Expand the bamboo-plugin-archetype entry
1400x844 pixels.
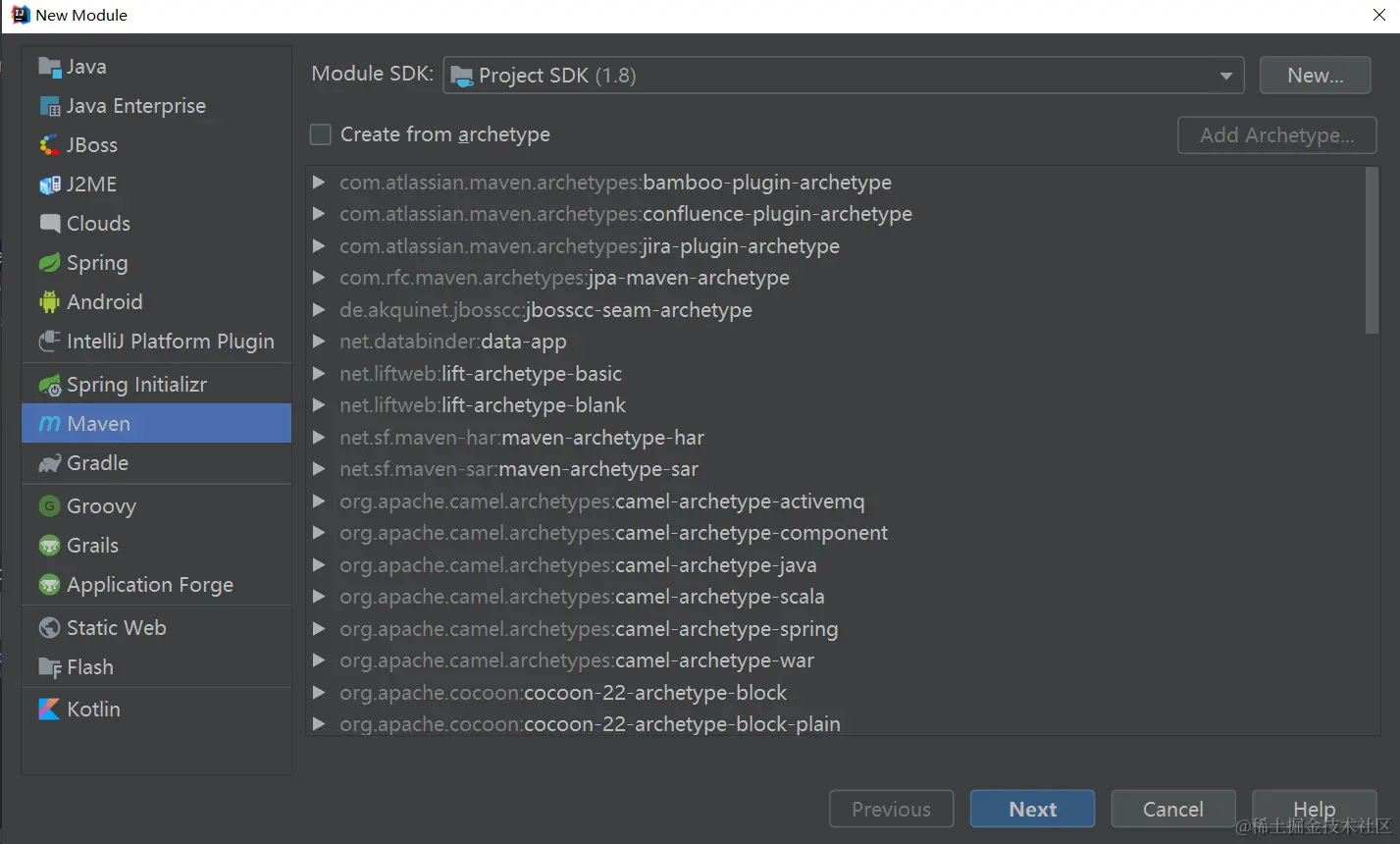(319, 183)
